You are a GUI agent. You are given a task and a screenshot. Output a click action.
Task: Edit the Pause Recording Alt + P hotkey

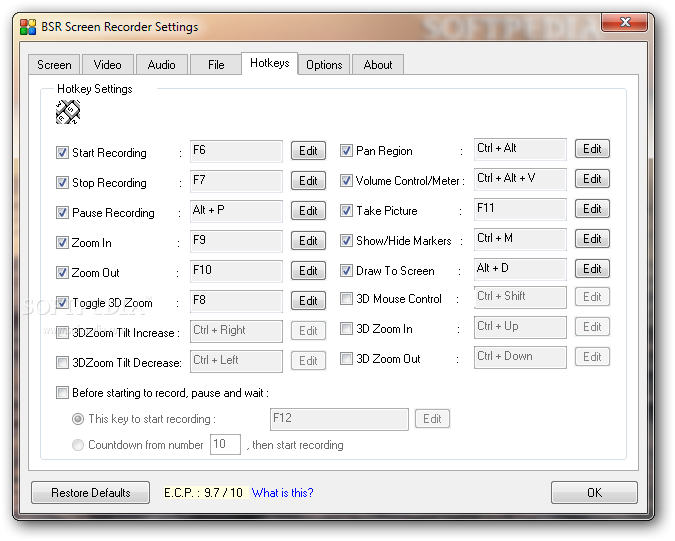[308, 210]
